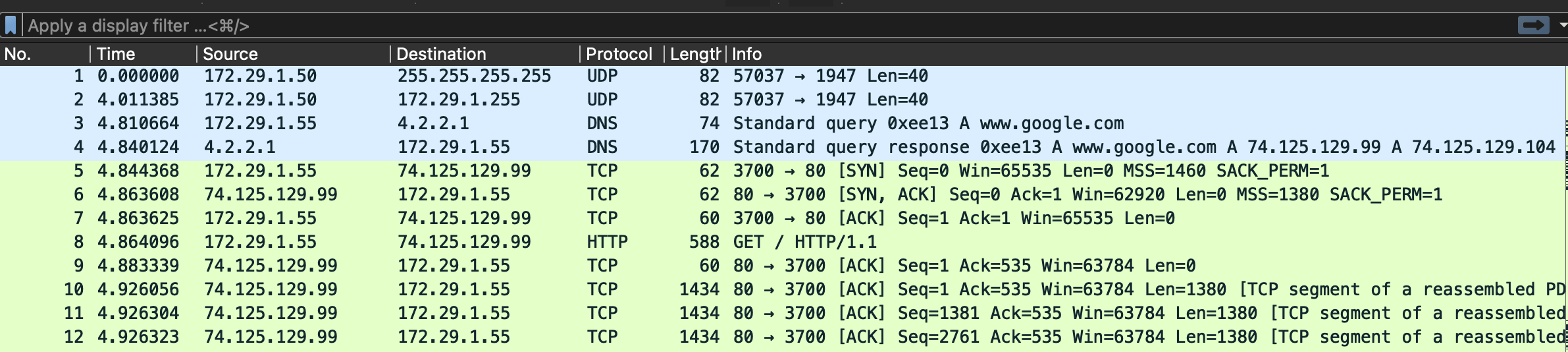Open the filter history dropdown arrow
This screenshot has width=1568, height=352.
1563,26
